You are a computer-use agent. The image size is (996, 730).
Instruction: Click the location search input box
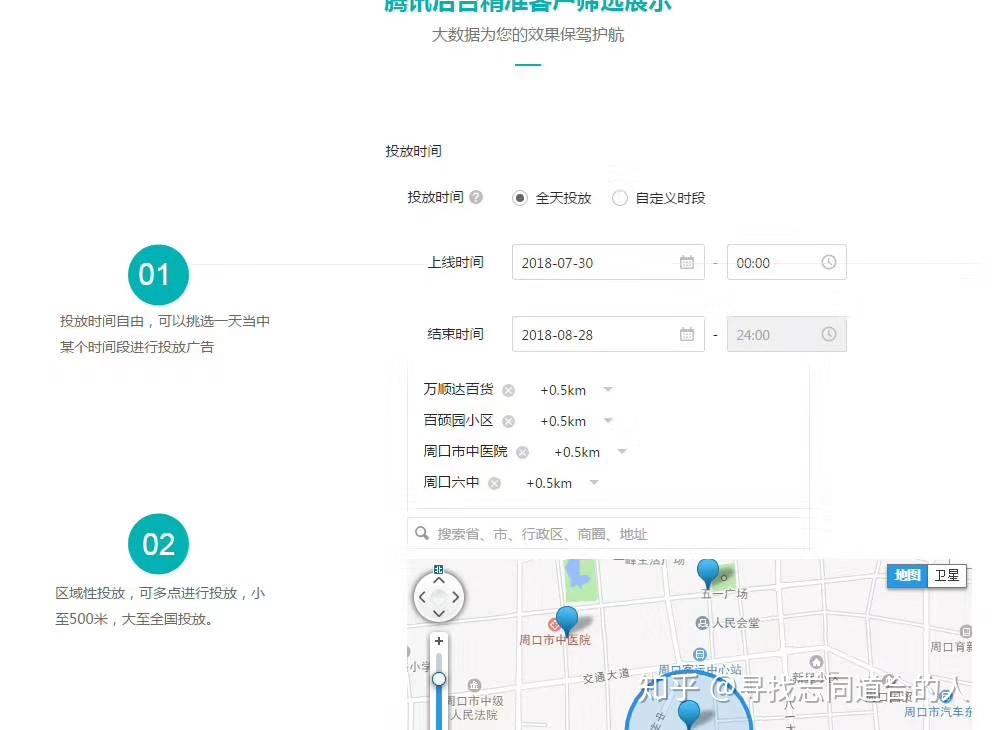click(608, 534)
